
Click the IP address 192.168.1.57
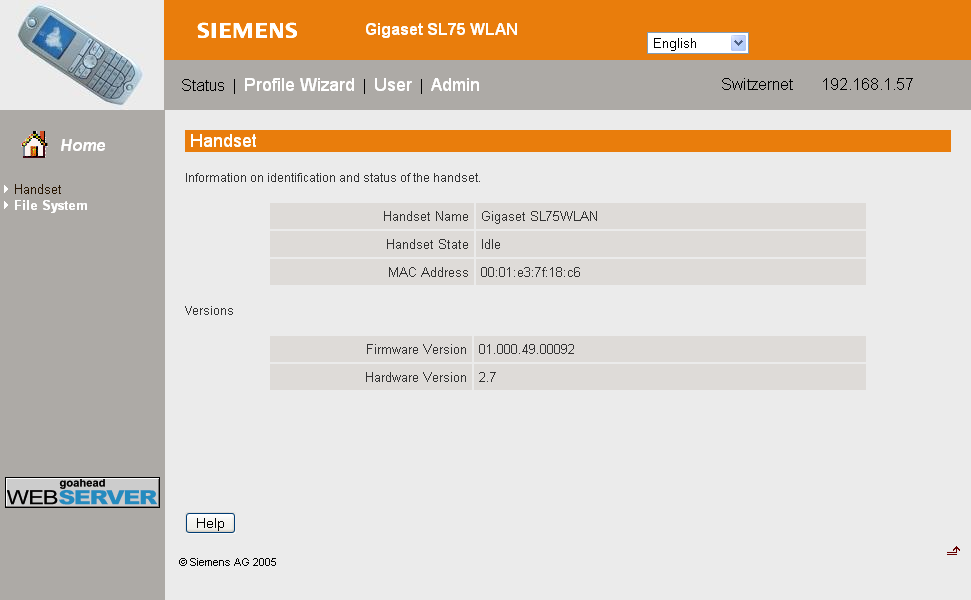click(868, 85)
